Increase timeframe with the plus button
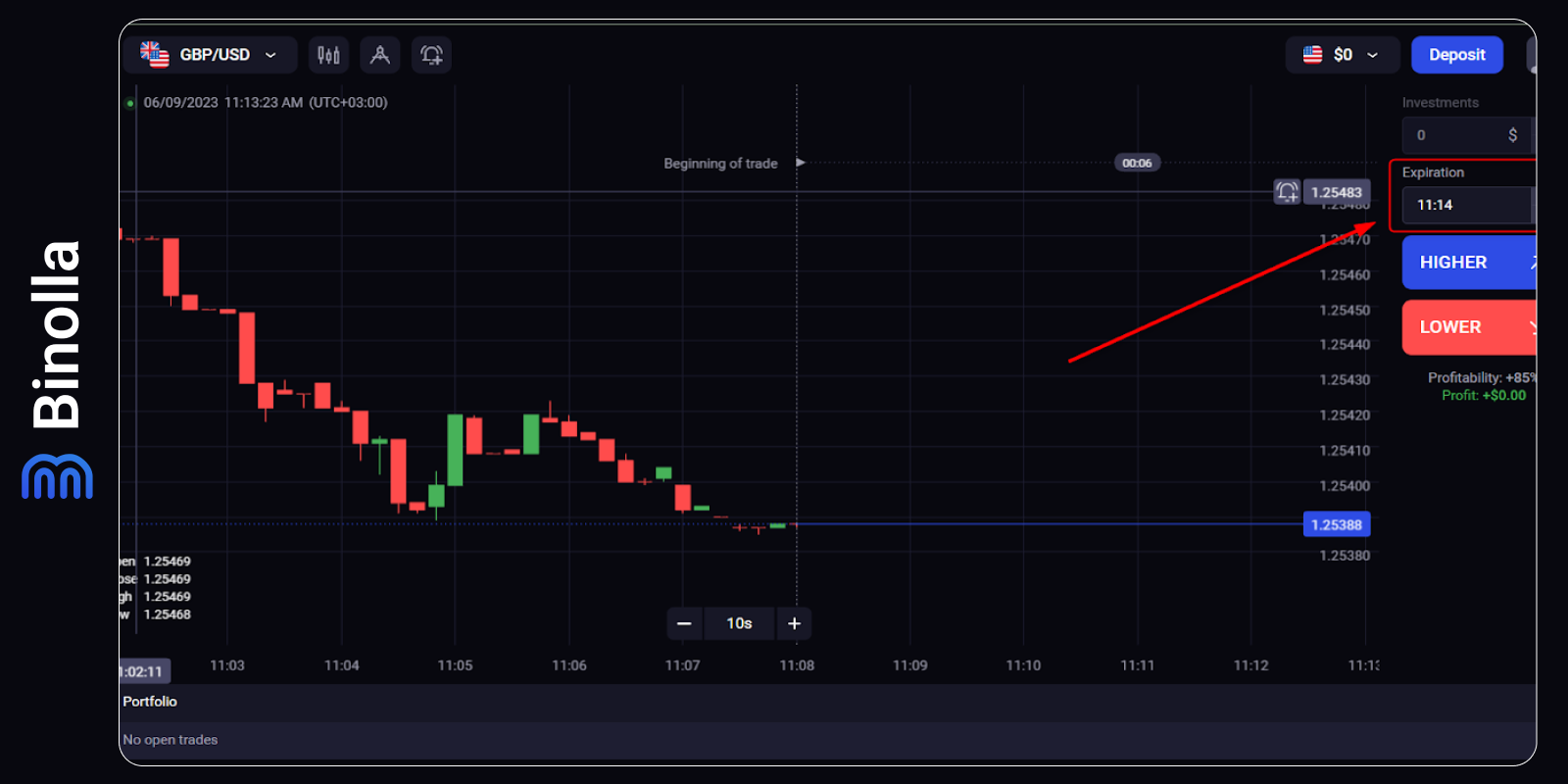 point(794,623)
